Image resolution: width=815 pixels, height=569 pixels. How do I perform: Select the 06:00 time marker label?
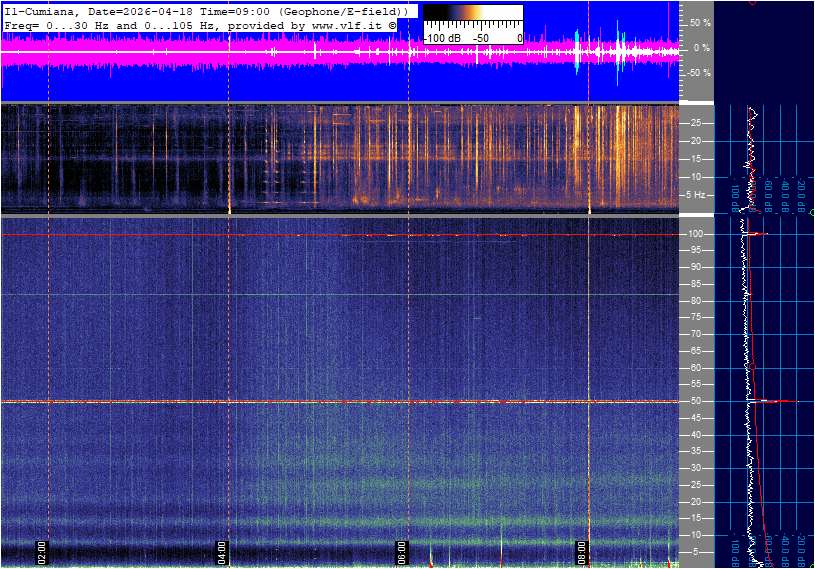pyautogui.click(x=402, y=552)
